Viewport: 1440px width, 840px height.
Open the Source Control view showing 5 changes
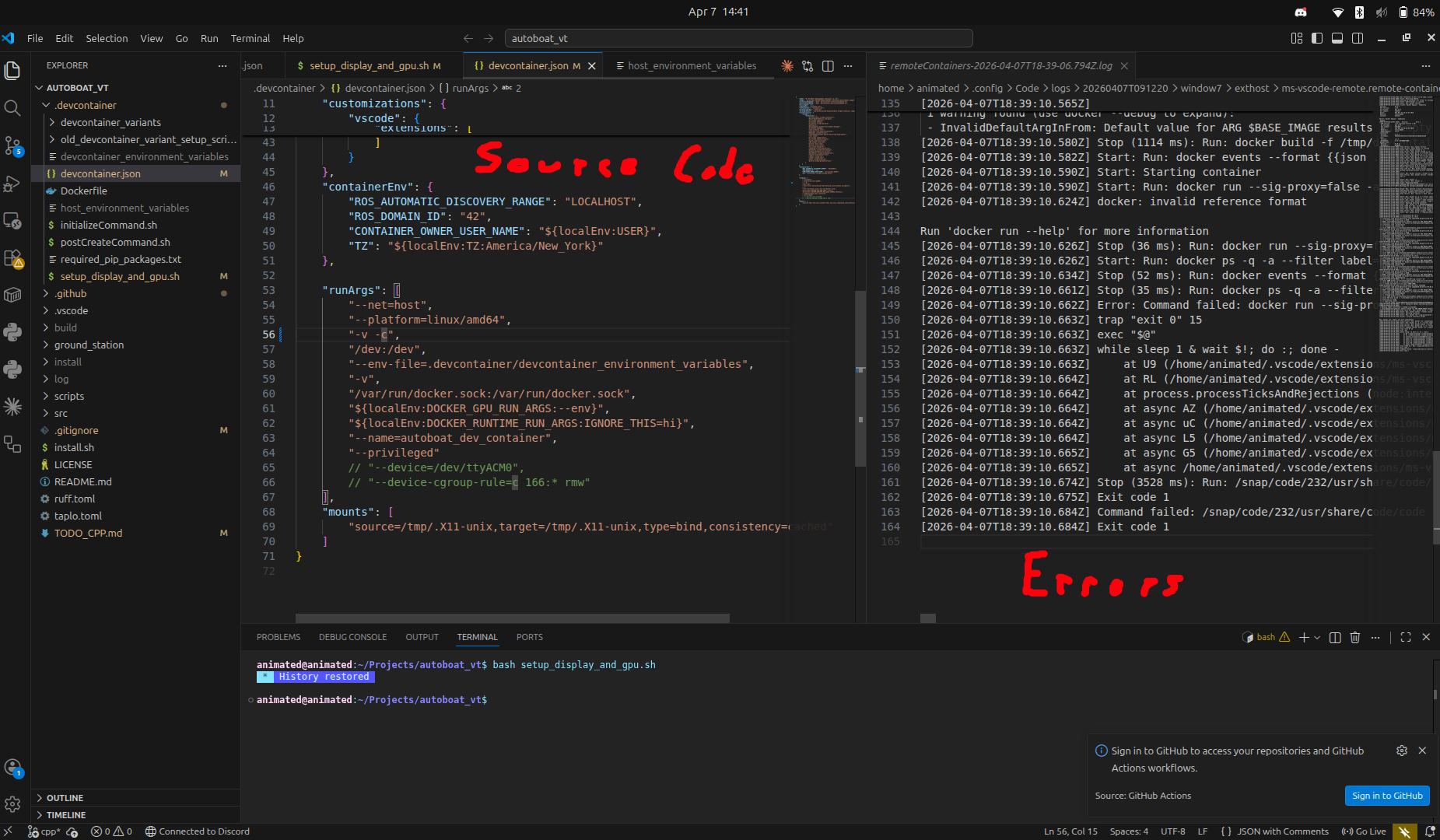[12, 146]
